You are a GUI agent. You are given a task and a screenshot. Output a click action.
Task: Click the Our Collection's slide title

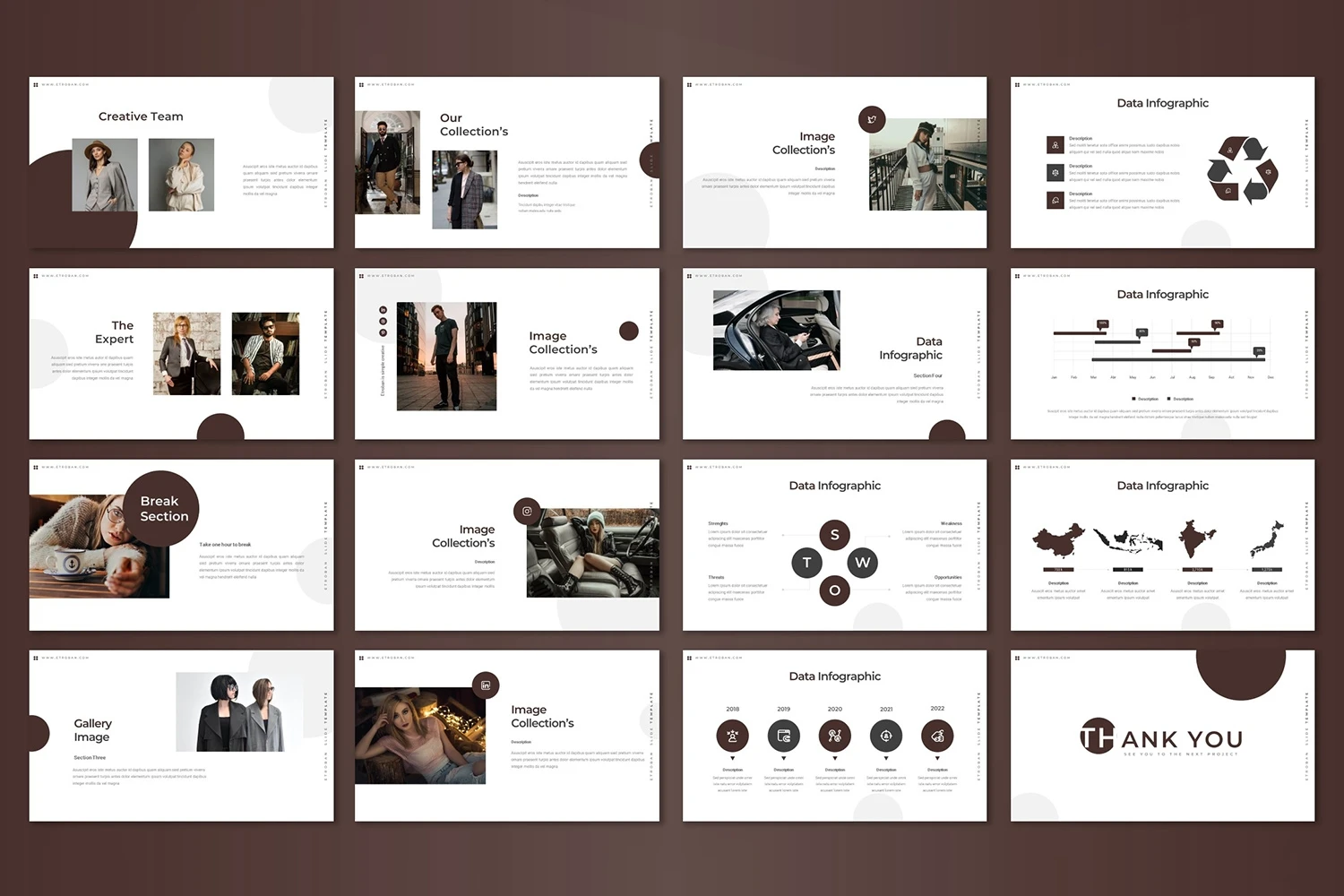click(473, 125)
